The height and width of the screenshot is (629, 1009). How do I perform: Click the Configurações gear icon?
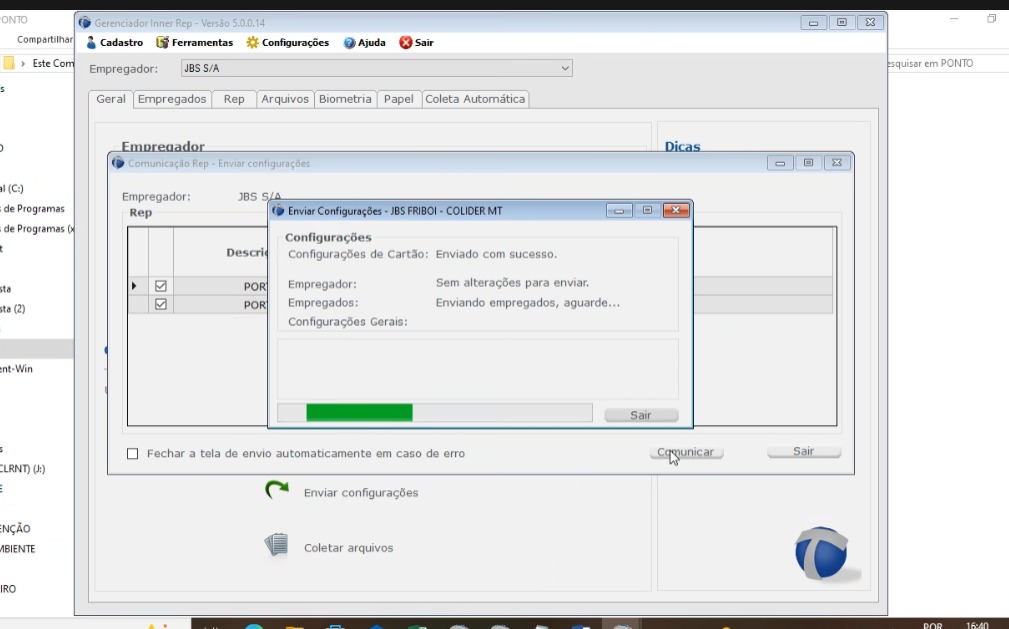(x=253, y=43)
